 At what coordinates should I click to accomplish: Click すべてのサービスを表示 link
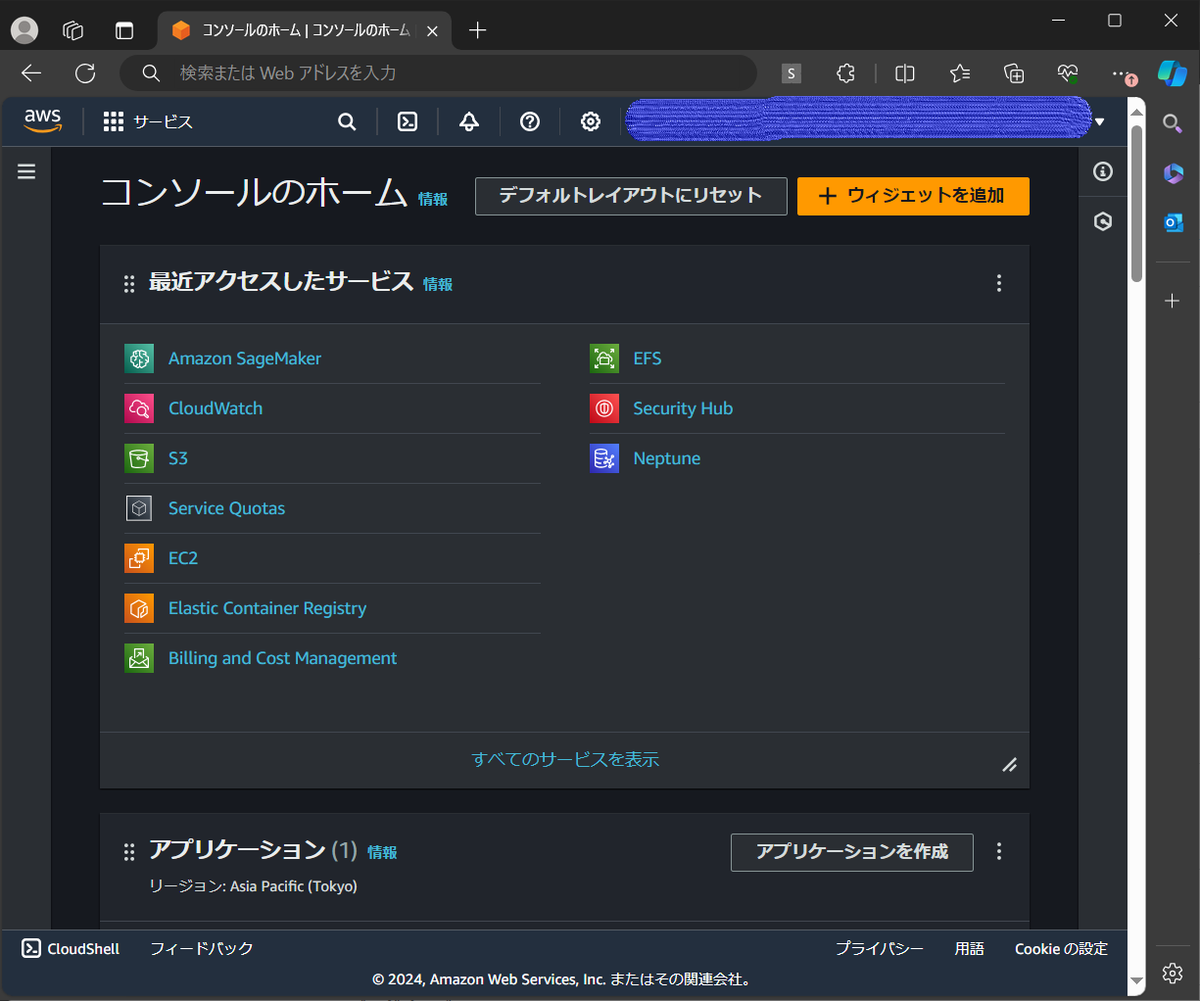click(565, 759)
